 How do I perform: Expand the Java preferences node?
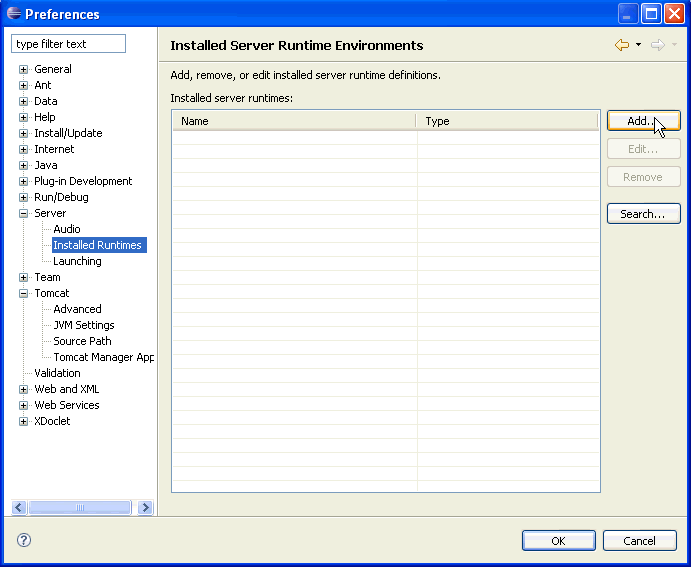[24, 166]
